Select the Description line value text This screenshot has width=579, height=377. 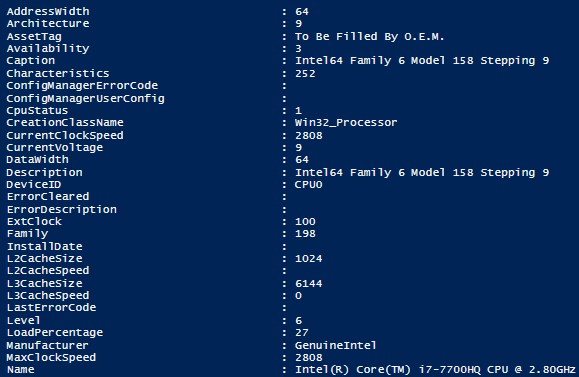tap(422, 172)
